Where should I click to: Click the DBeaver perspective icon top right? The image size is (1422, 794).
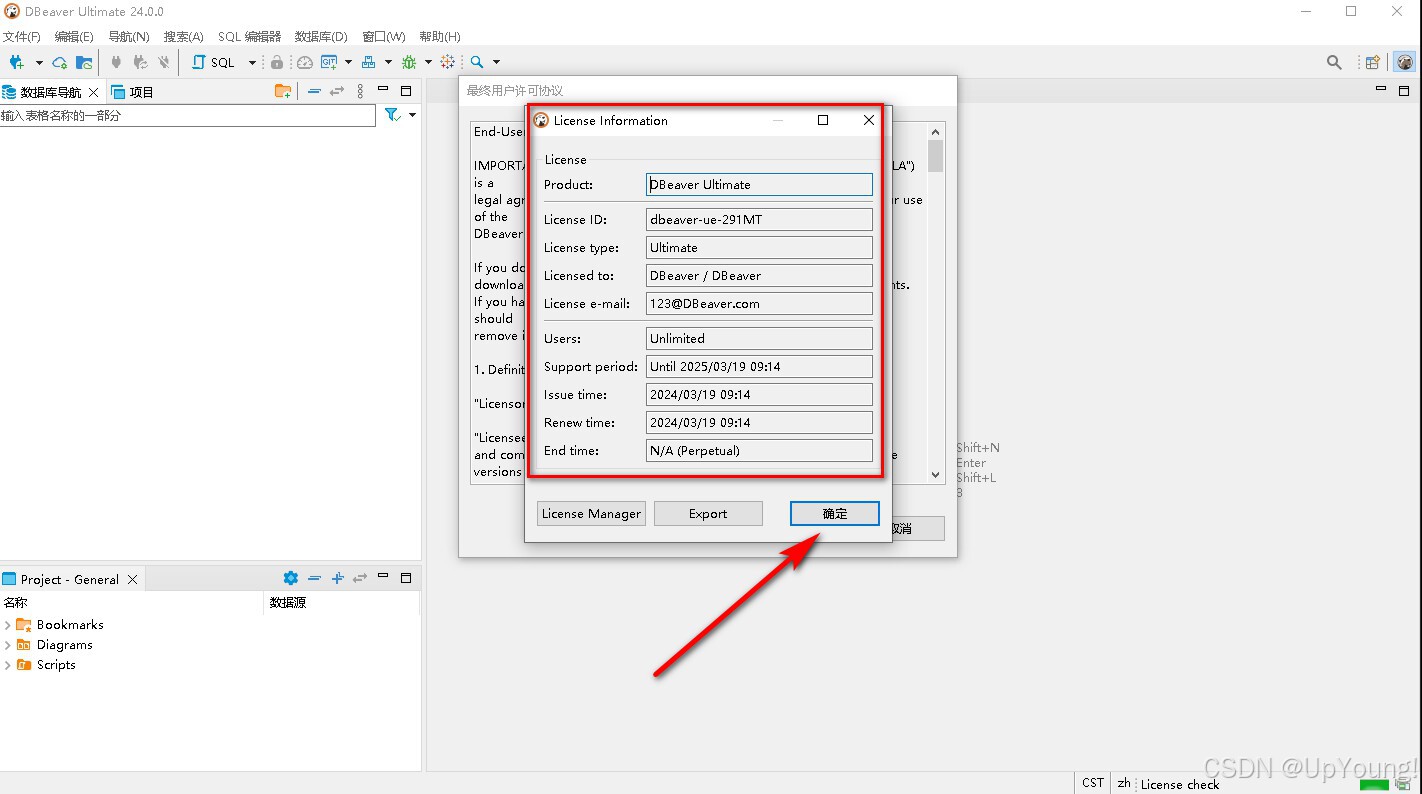pos(1405,62)
